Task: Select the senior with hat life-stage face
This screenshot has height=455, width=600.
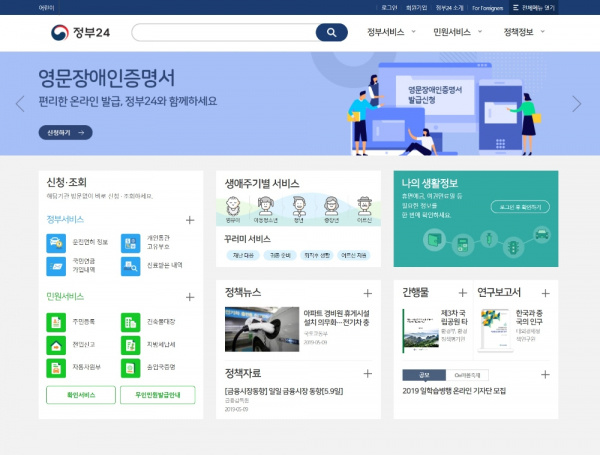Action: 364,207
